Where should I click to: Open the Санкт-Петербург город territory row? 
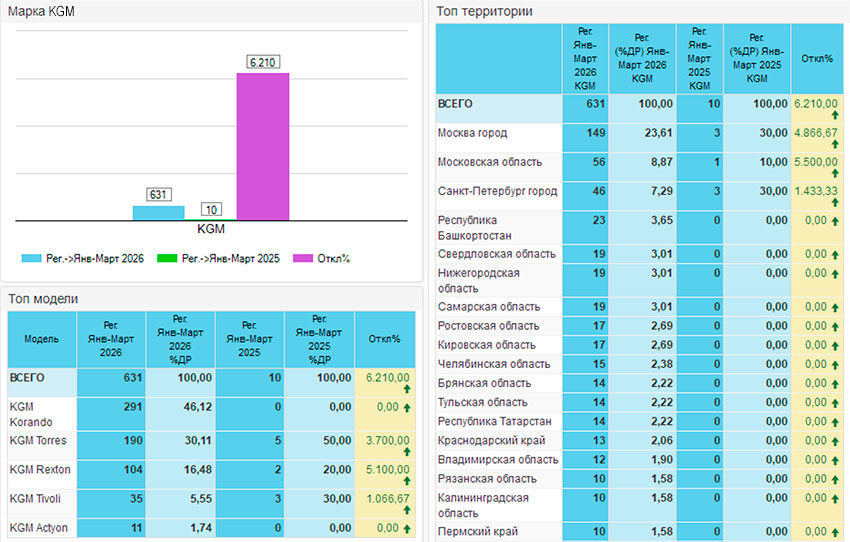click(497, 190)
